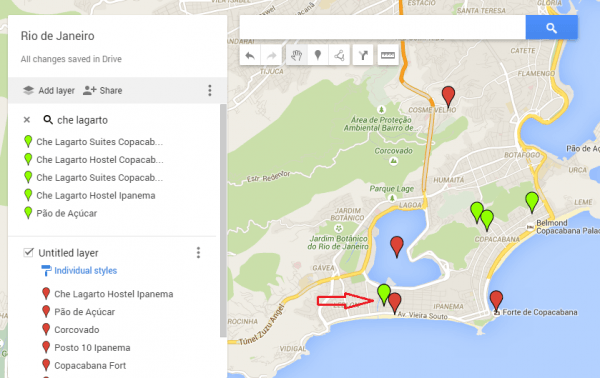Click the red marker in Cosme Velho
This screenshot has height=378, width=600.
(448, 97)
